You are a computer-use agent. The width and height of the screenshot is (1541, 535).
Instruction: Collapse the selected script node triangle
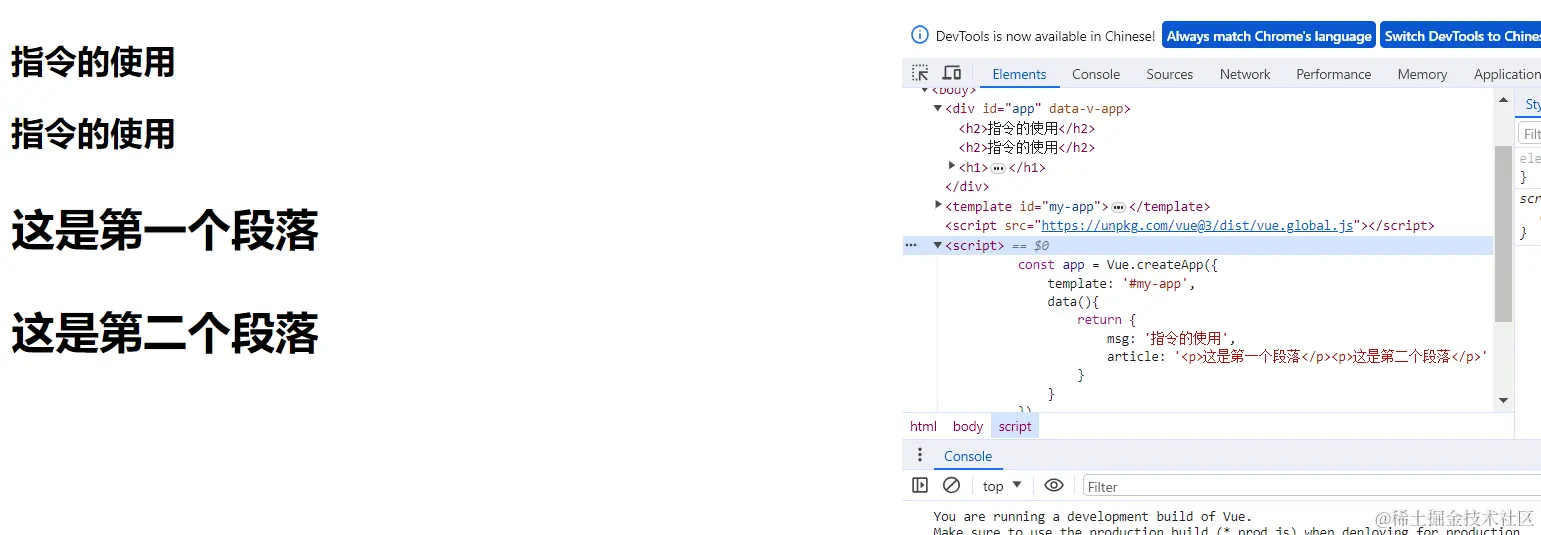(938, 245)
